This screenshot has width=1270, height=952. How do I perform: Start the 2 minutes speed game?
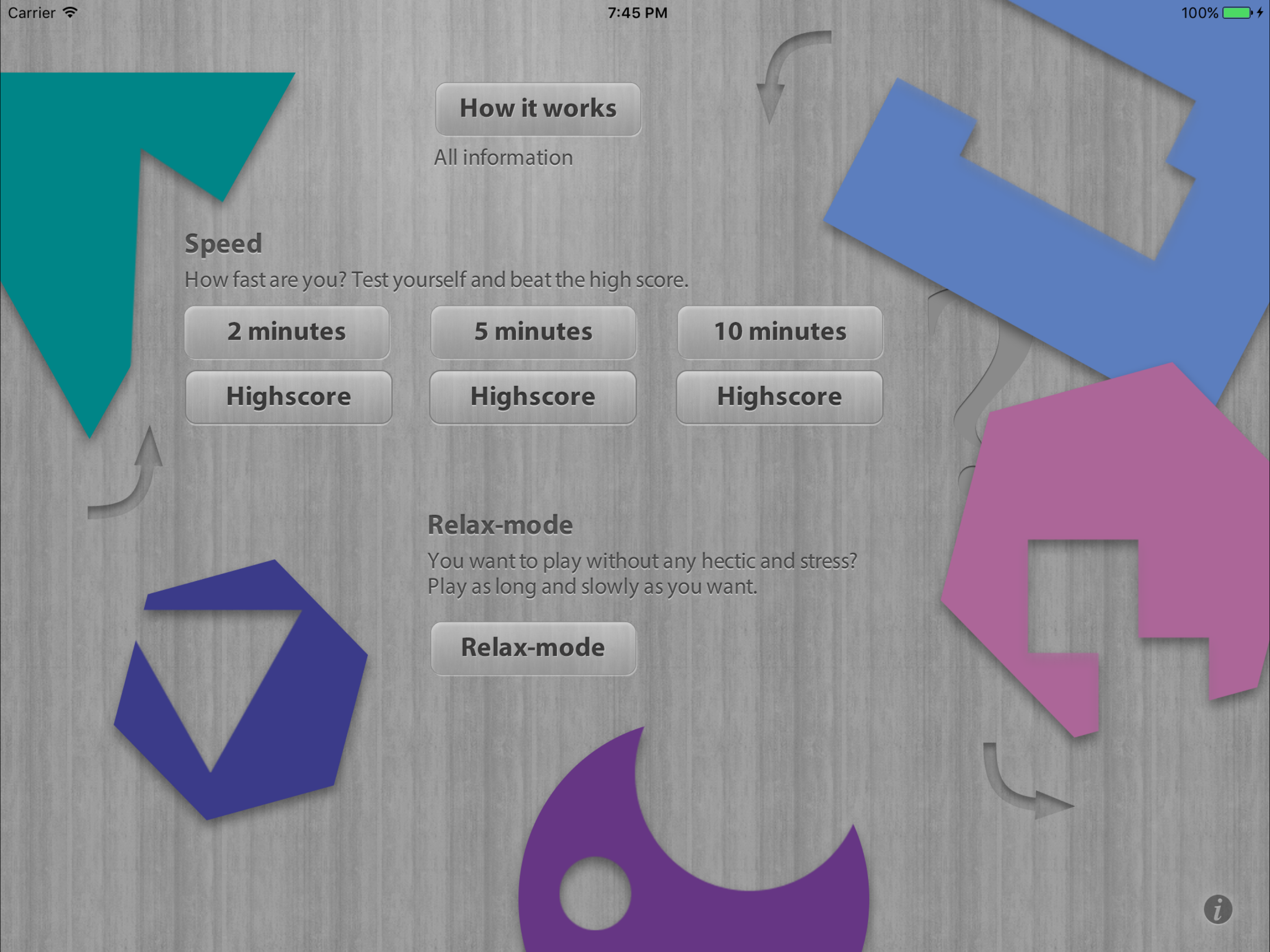pyautogui.click(x=287, y=332)
